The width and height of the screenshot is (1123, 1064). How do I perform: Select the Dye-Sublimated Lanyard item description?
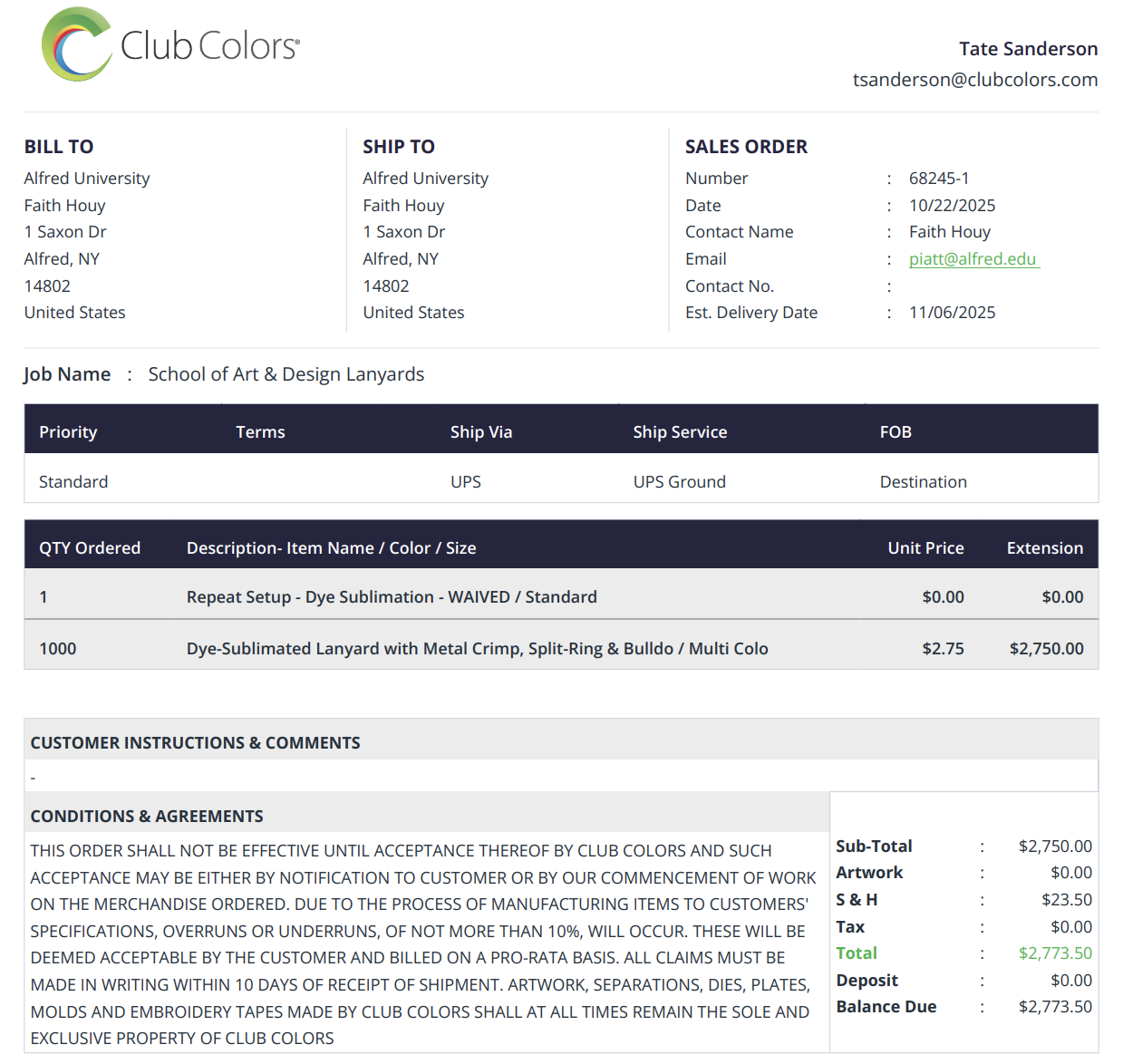coord(477,649)
